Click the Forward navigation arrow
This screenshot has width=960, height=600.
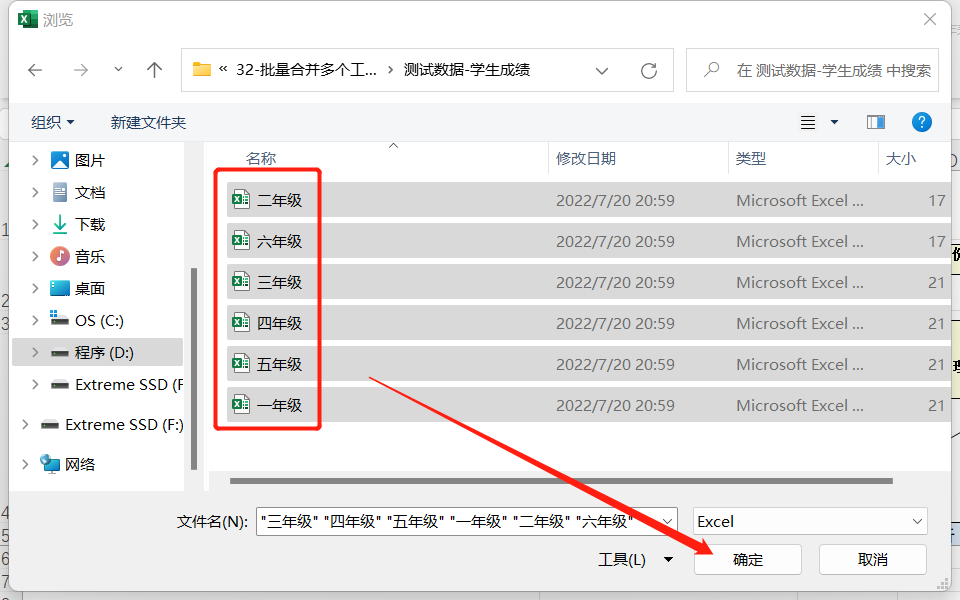tap(81, 70)
